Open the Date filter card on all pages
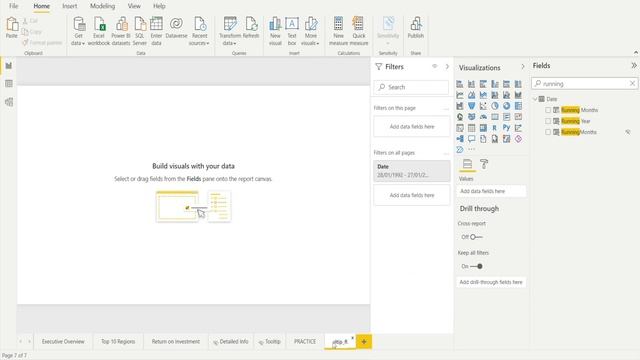This screenshot has width=640, height=360. click(412, 171)
